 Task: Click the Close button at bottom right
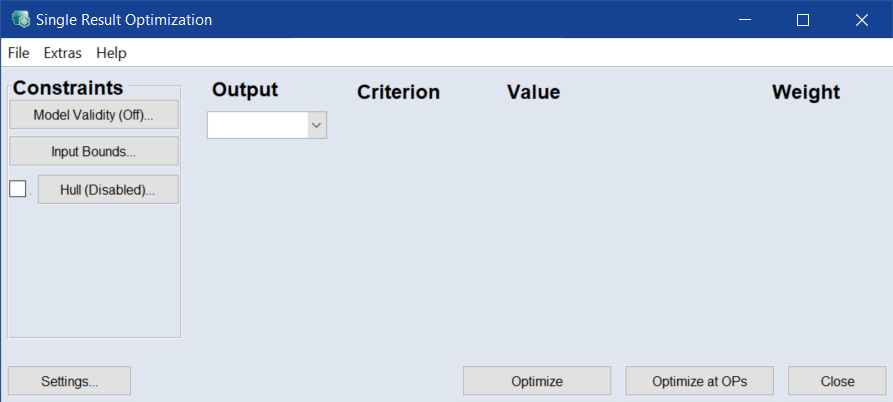[x=837, y=381]
